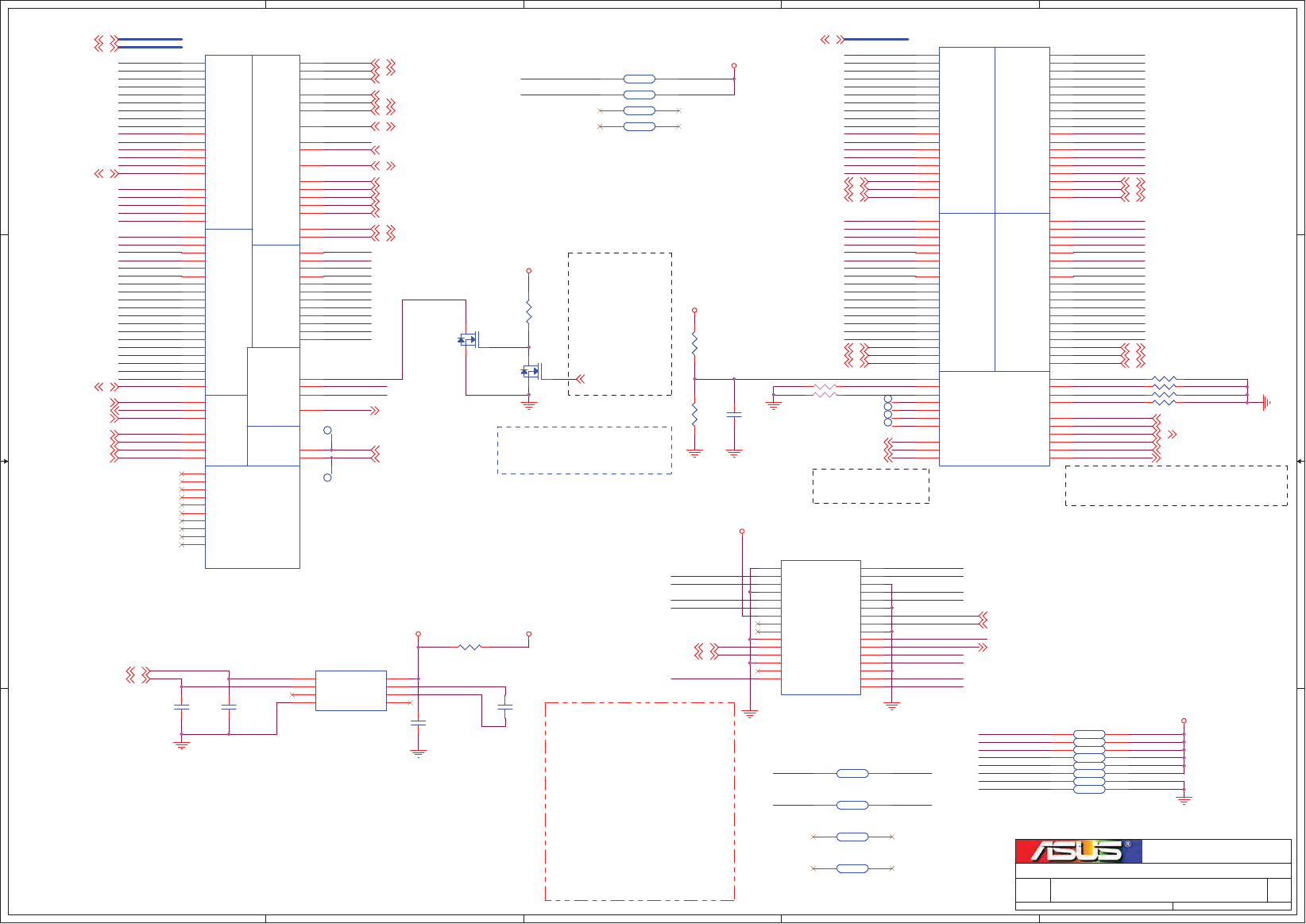Select the pull-up resistor above the MOSFET pair
The height and width of the screenshot is (924, 1306).
tap(529, 311)
